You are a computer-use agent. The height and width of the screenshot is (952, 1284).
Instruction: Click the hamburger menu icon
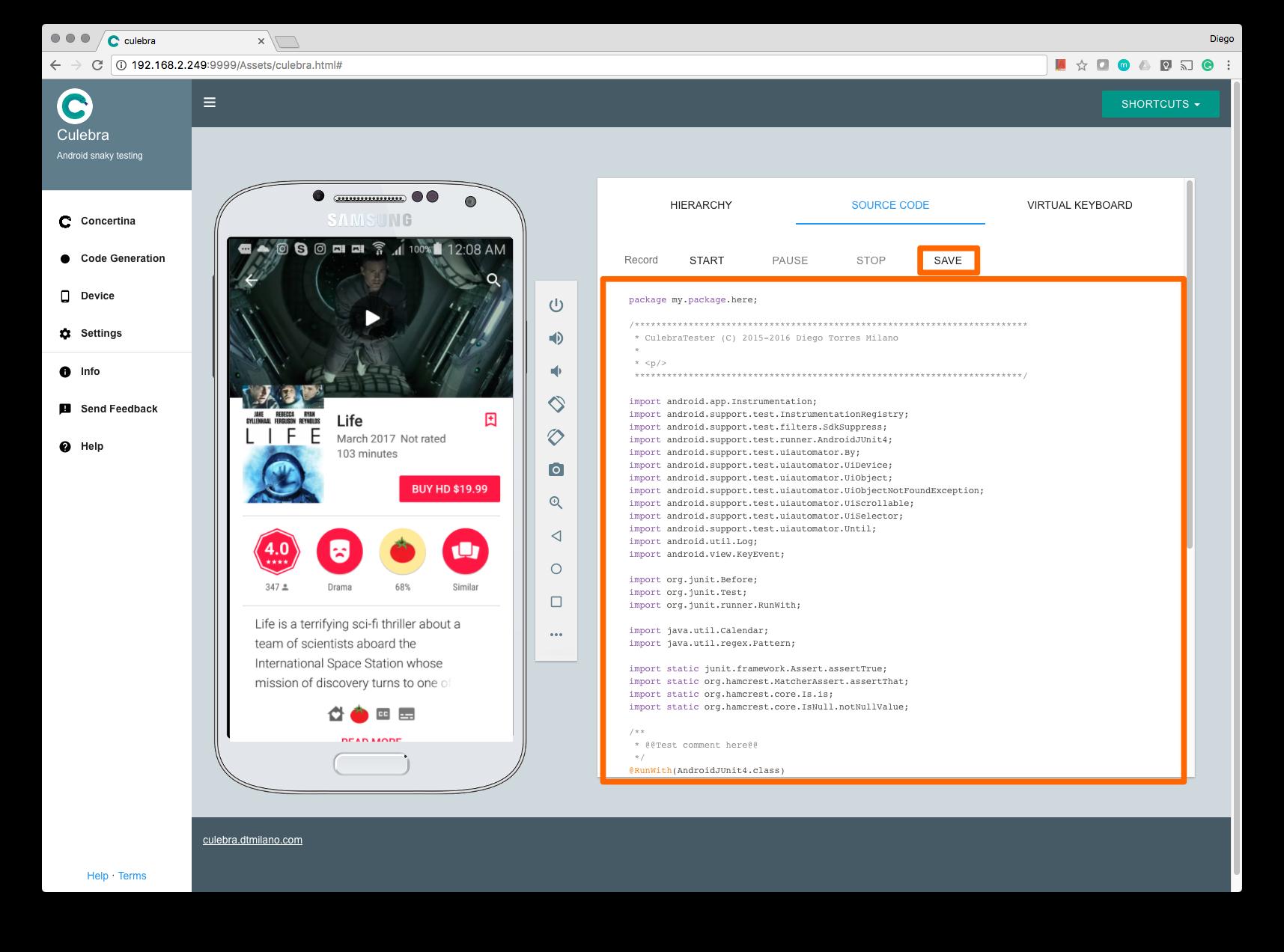(x=210, y=103)
